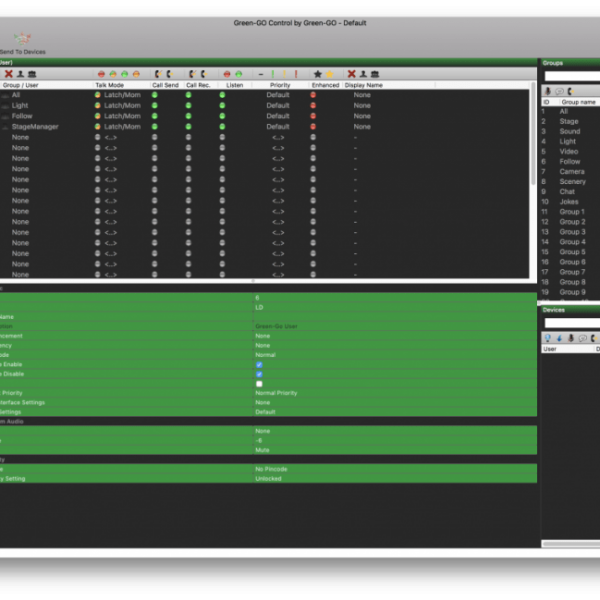600x600 pixels.
Task: Open the Normal Priority property value
Action: coord(276,393)
